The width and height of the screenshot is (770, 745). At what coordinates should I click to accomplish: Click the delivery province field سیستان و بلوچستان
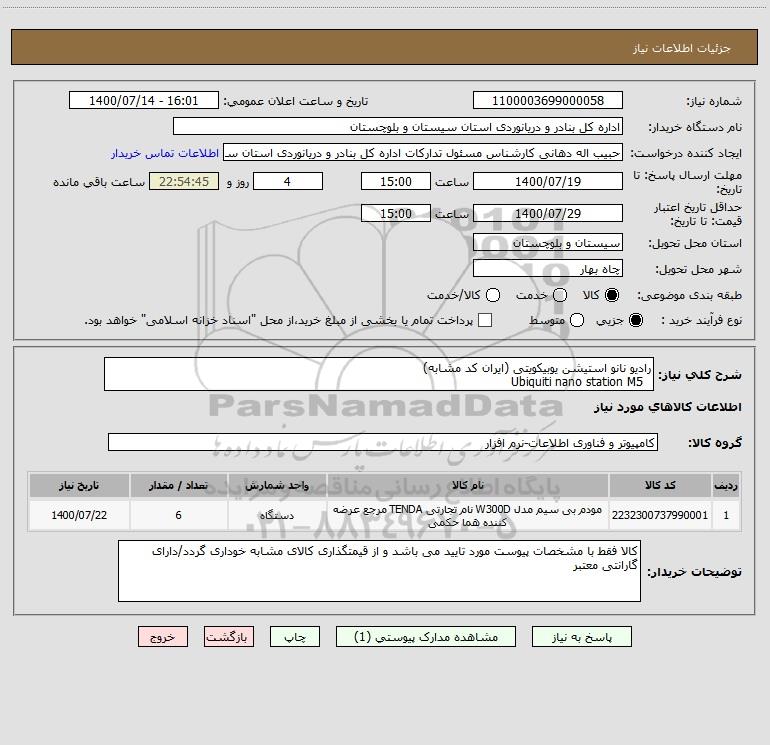[548, 243]
